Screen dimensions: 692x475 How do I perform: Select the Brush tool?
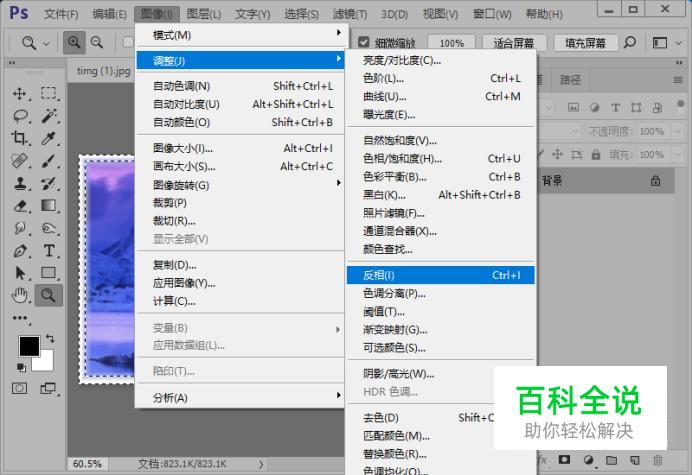pyautogui.click(x=49, y=161)
